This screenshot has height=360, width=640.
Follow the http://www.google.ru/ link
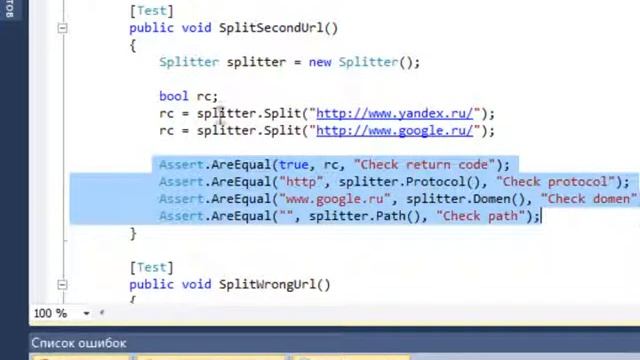395,131
